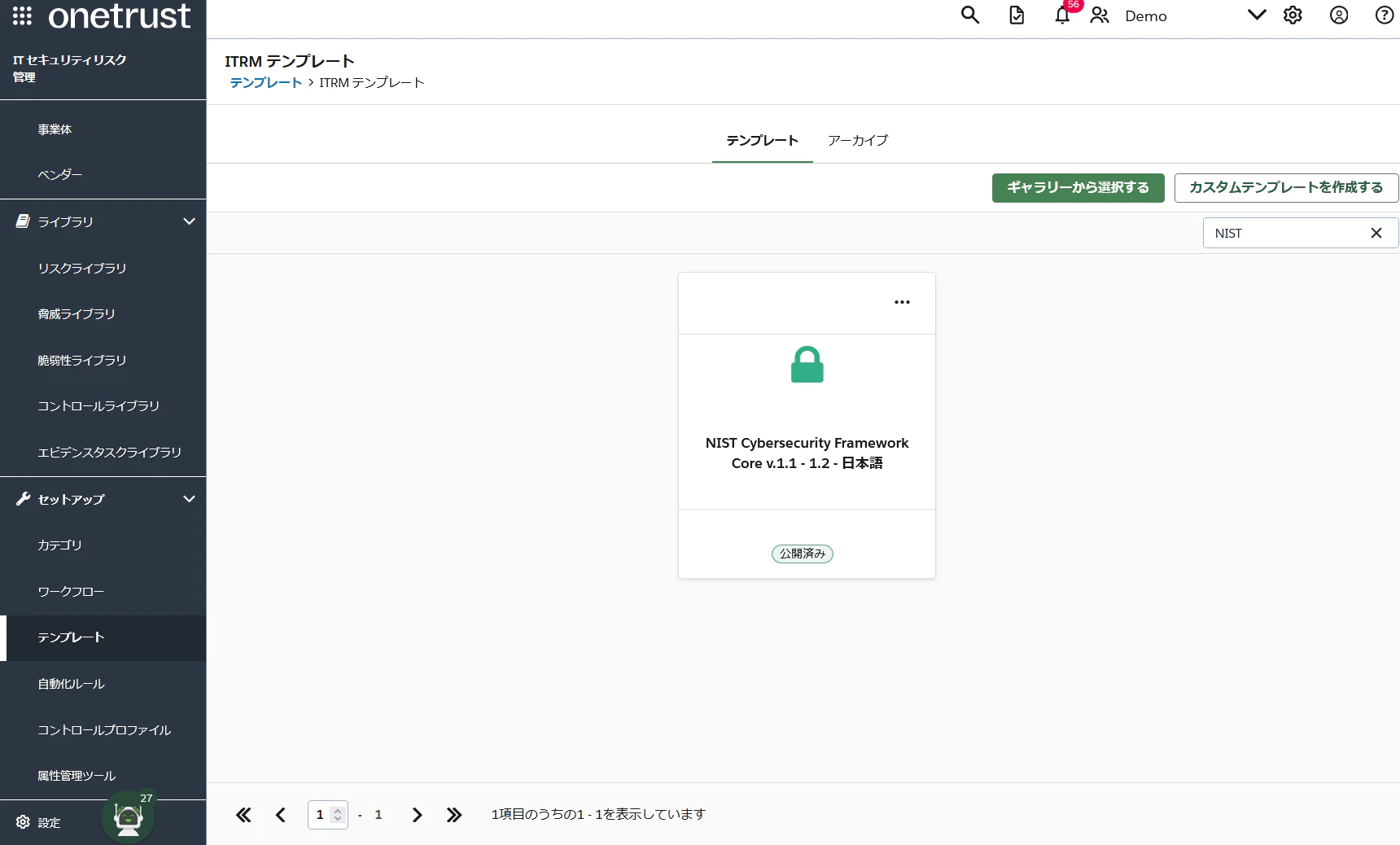Open NIST Cybersecurity Framework Core template
This screenshot has height=845, width=1400.
(807, 453)
